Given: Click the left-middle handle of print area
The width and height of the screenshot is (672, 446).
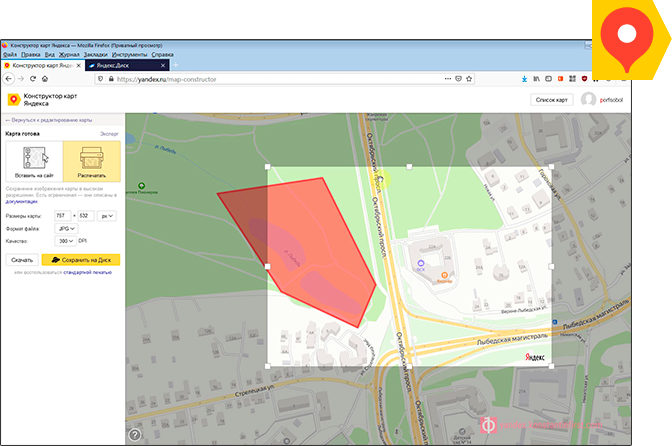Looking at the screenshot, I should tap(268, 266).
